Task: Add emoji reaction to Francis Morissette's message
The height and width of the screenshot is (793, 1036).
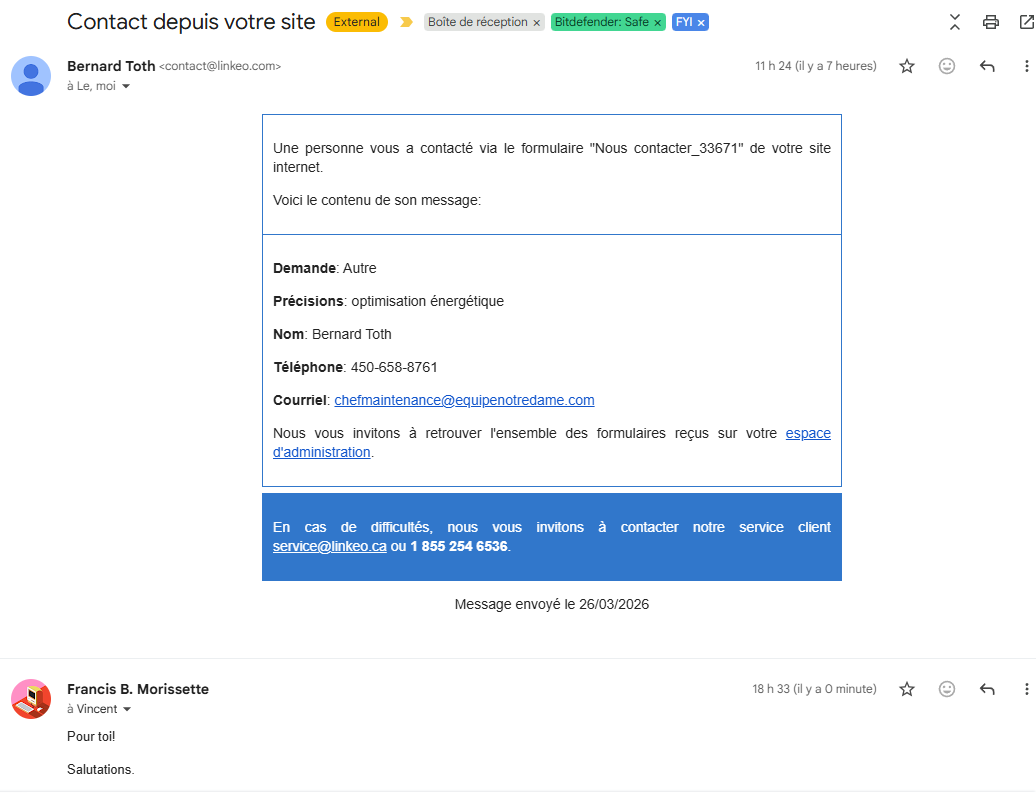Action: coord(947,689)
